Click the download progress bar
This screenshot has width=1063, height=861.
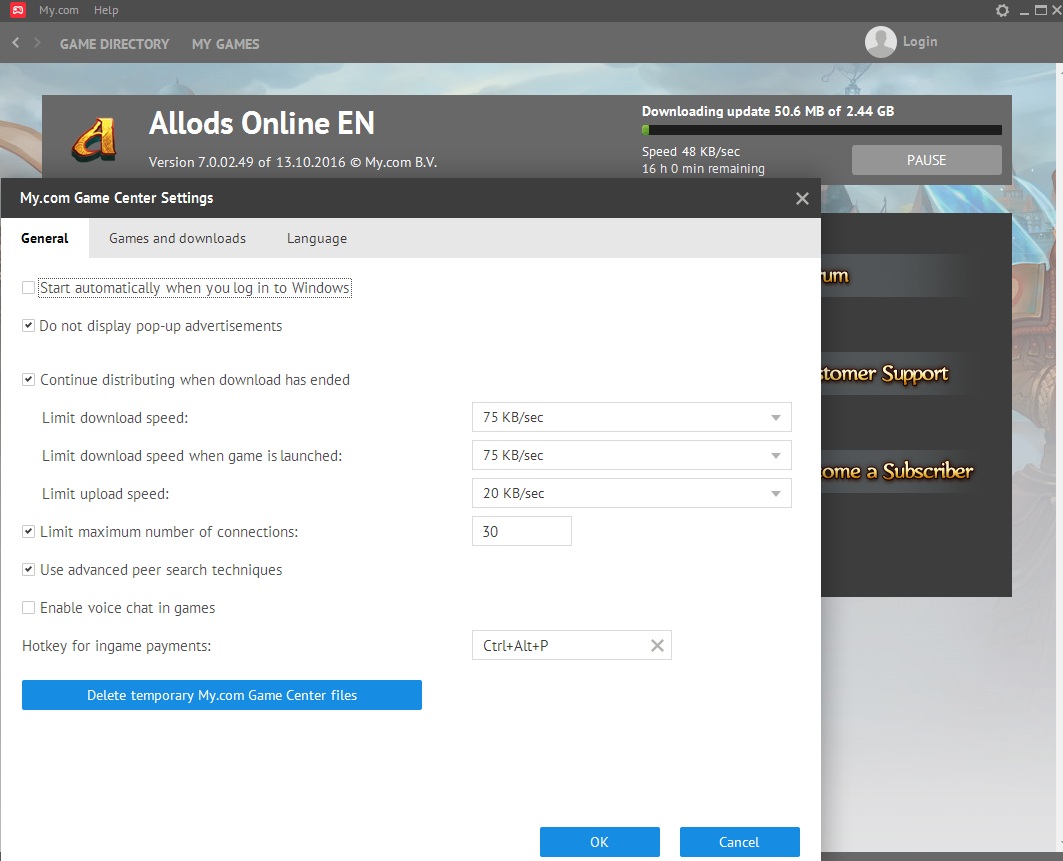[x=822, y=130]
